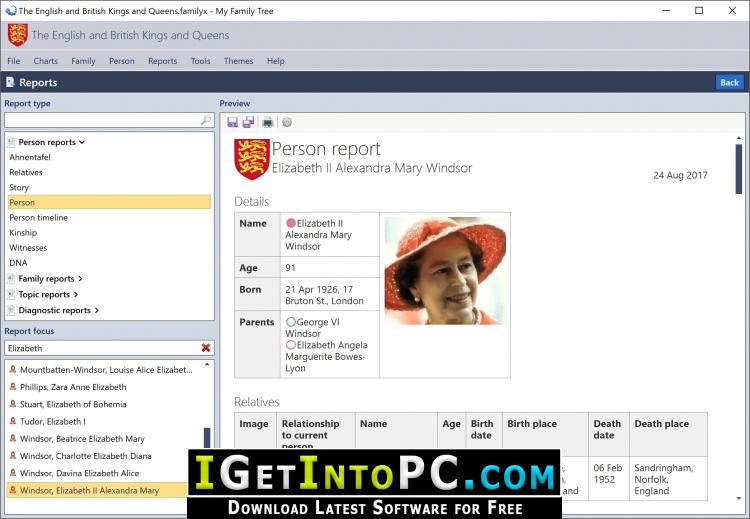Click the person icon of Phillips, Zara Anne Elizabeth
This screenshot has height=519, width=750.
coord(13,386)
